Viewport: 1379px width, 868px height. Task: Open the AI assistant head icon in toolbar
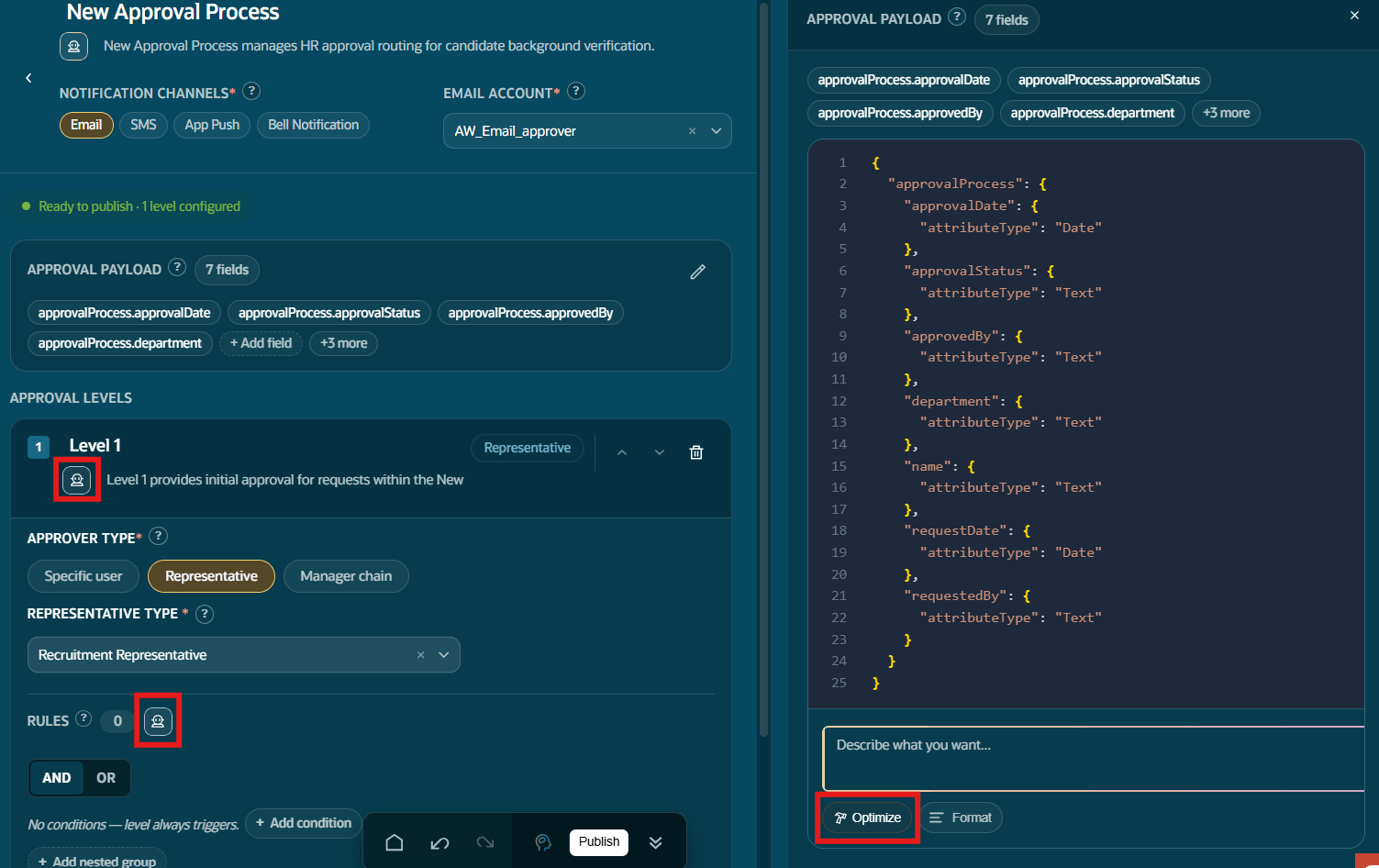coord(543,842)
